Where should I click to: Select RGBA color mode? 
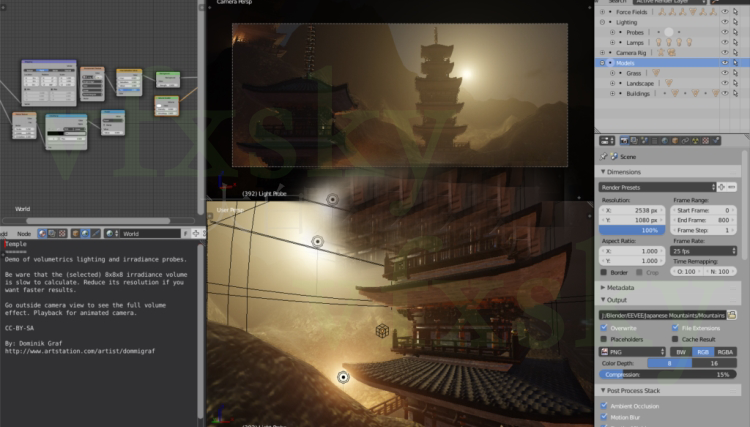coord(725,352)
